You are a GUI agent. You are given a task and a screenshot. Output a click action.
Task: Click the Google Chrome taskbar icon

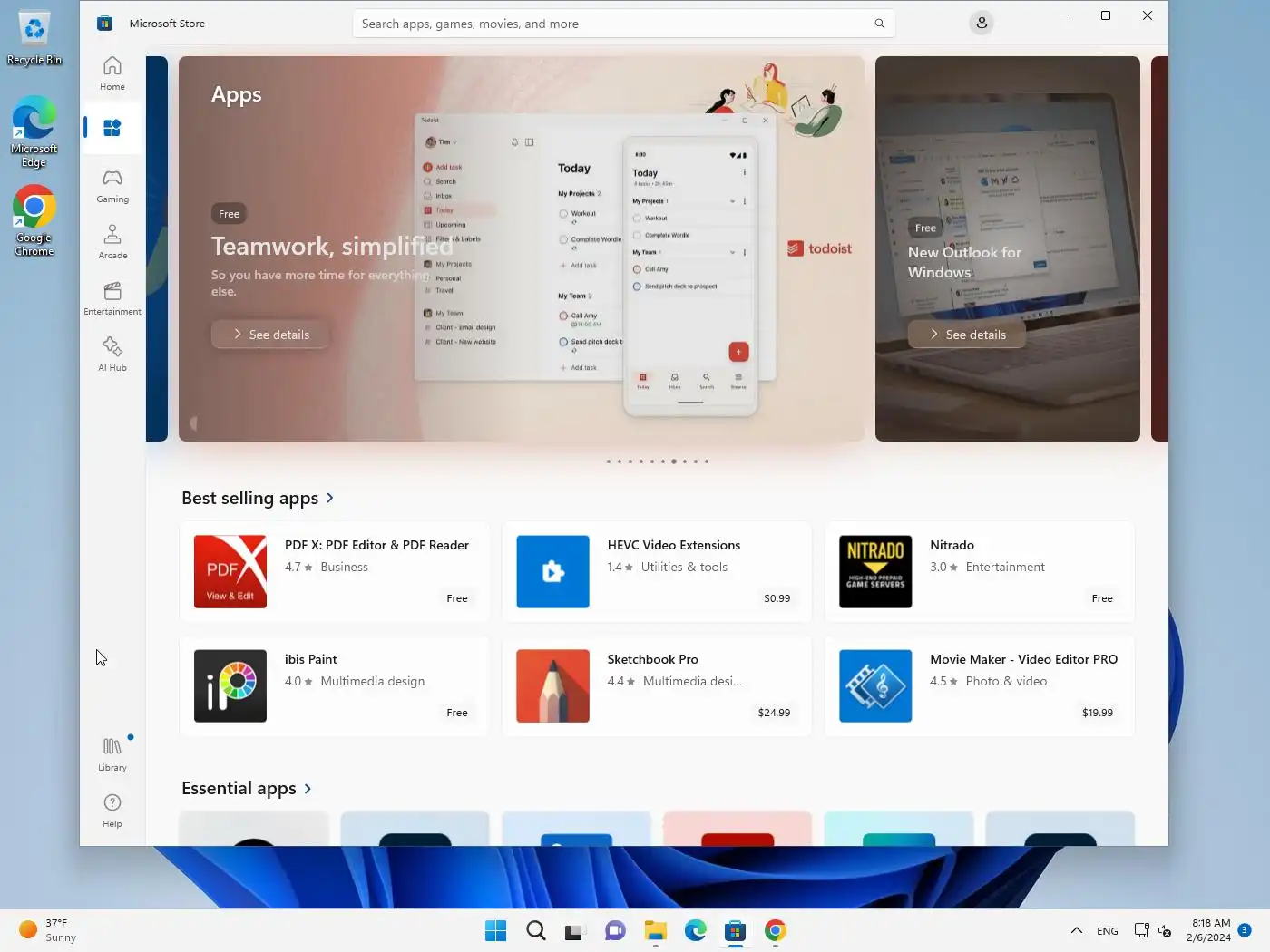[776, 931]
